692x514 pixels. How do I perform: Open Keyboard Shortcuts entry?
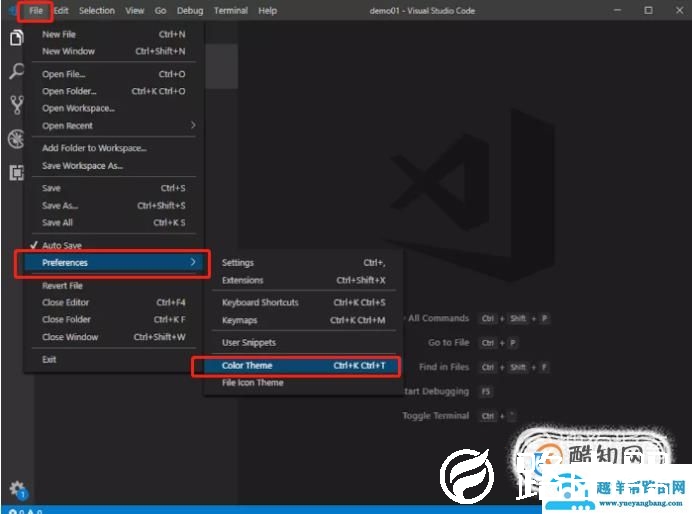point(304,303)
